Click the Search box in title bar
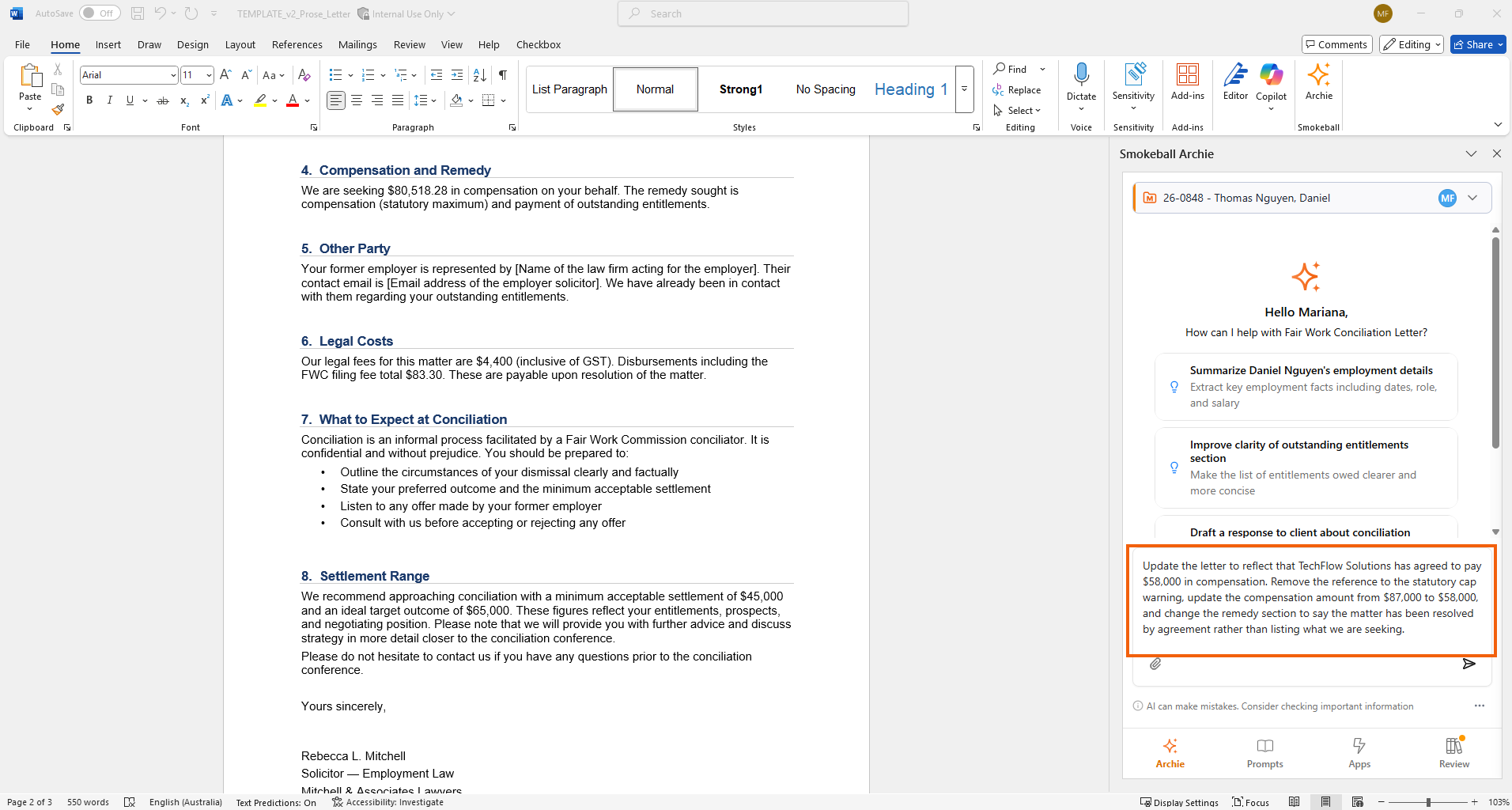 763,13
